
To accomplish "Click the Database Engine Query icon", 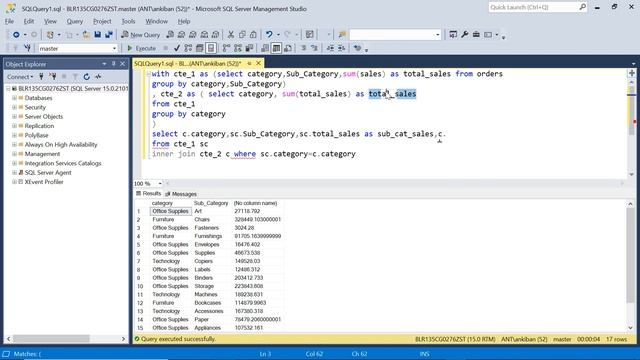I will [x=170, y=35].
